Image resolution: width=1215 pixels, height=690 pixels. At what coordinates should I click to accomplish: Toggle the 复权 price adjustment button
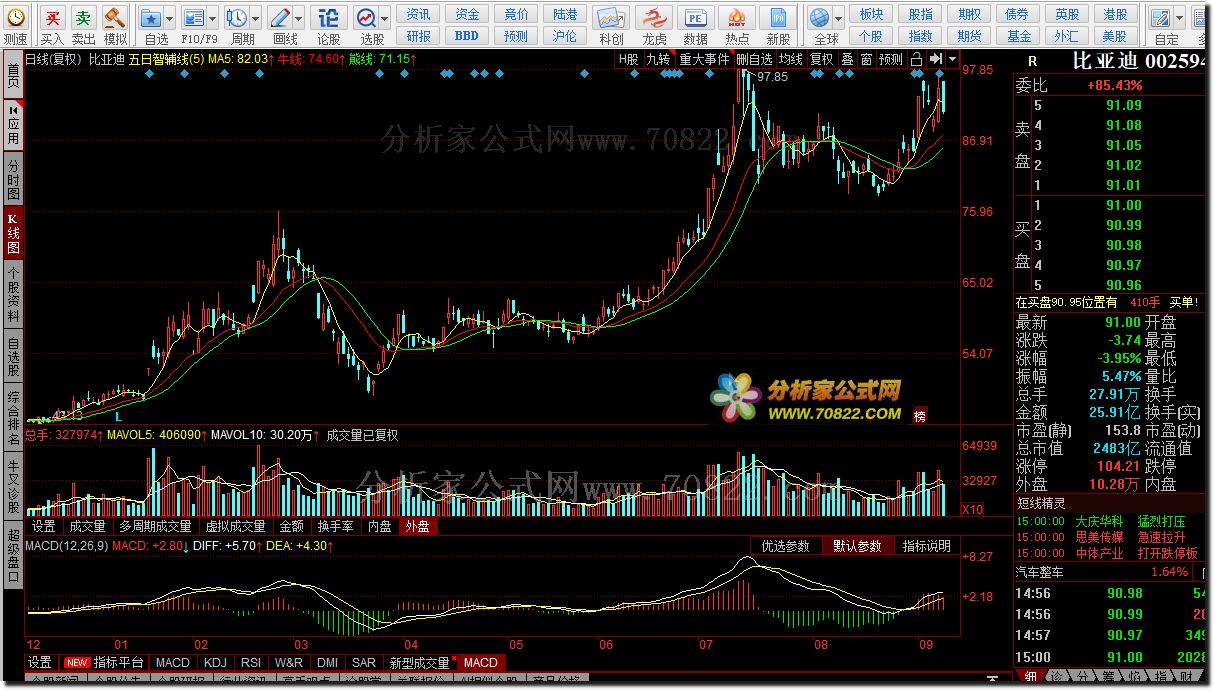point(821,60)
